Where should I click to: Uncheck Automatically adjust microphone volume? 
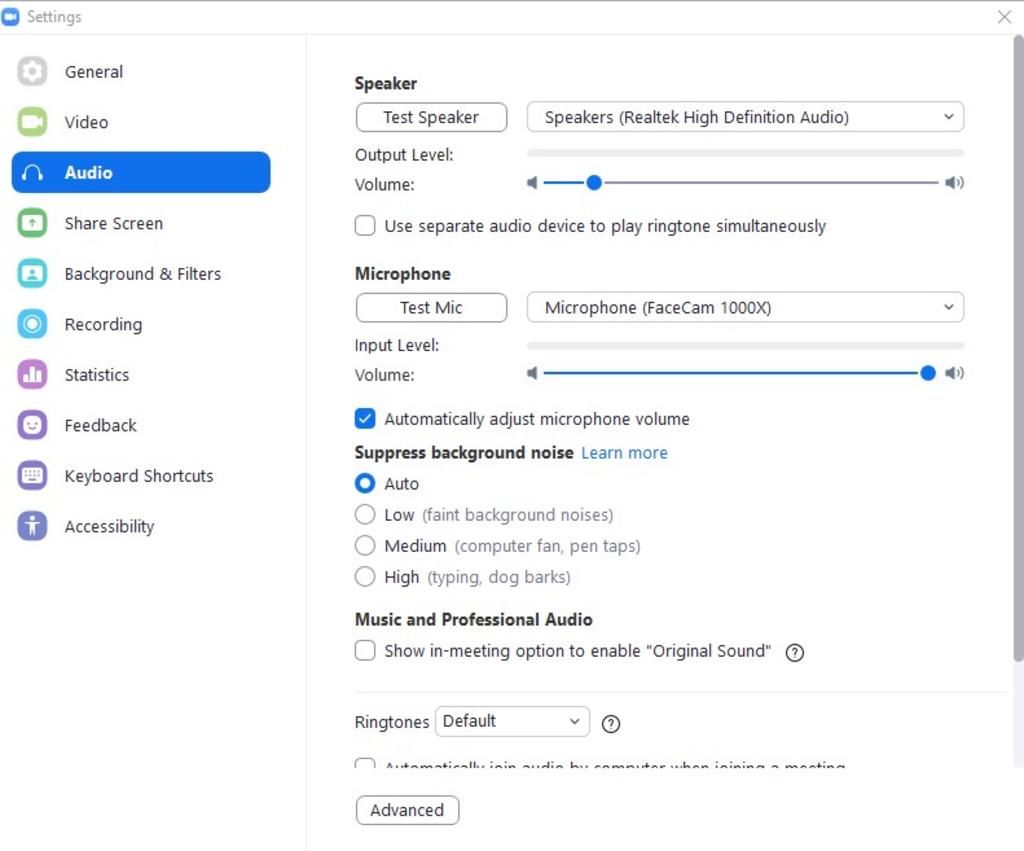pyautogui.click(x=365, y=419)
